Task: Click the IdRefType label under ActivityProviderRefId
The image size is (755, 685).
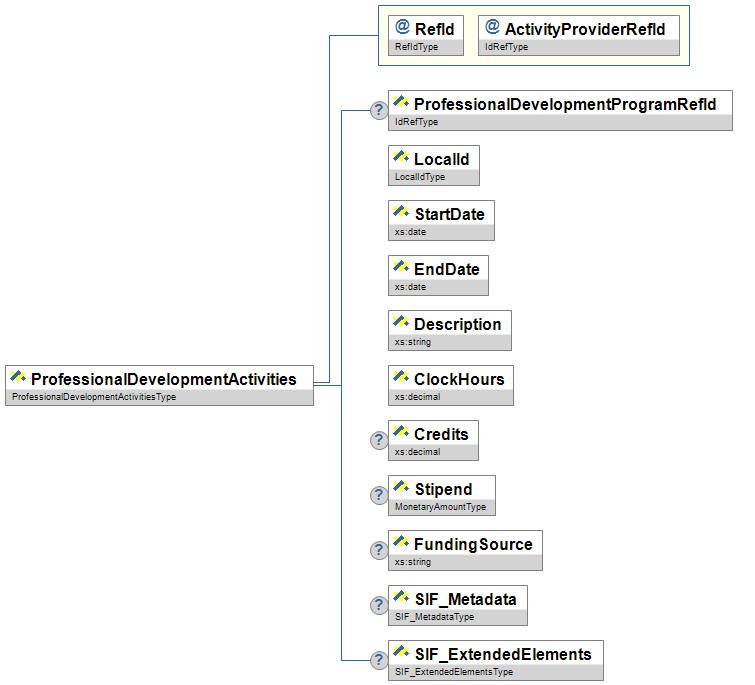Action: click(x=507, y=47)
